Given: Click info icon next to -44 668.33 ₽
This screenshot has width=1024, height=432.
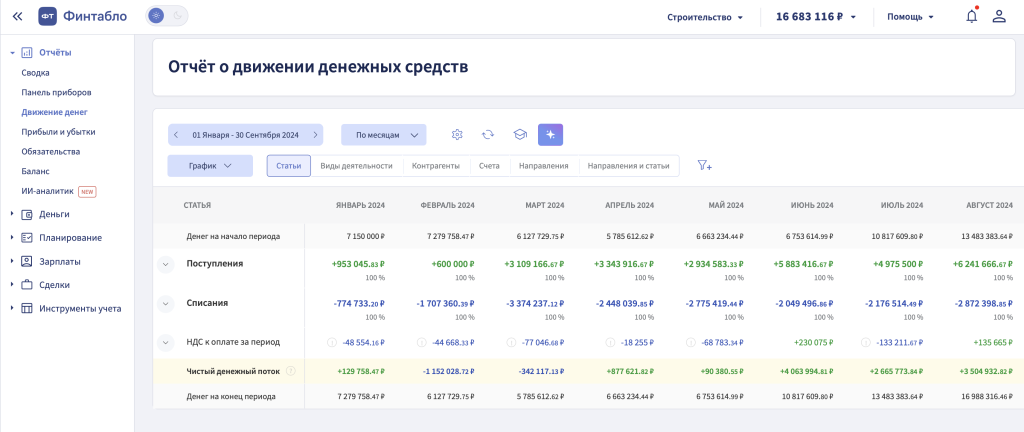Looking at the screenshot, I should [421, 342].
